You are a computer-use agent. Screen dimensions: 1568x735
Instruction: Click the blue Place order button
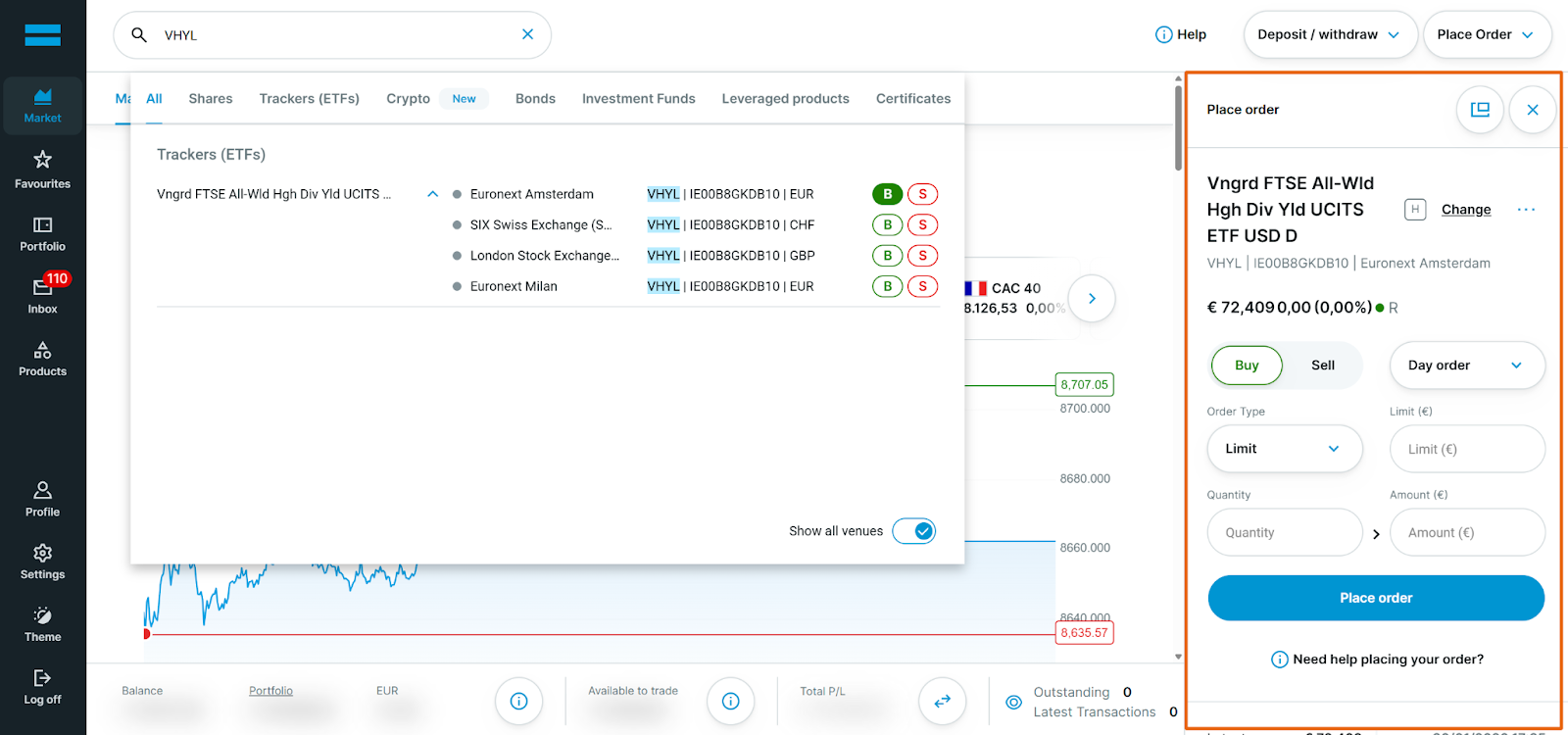point(1376,598)
